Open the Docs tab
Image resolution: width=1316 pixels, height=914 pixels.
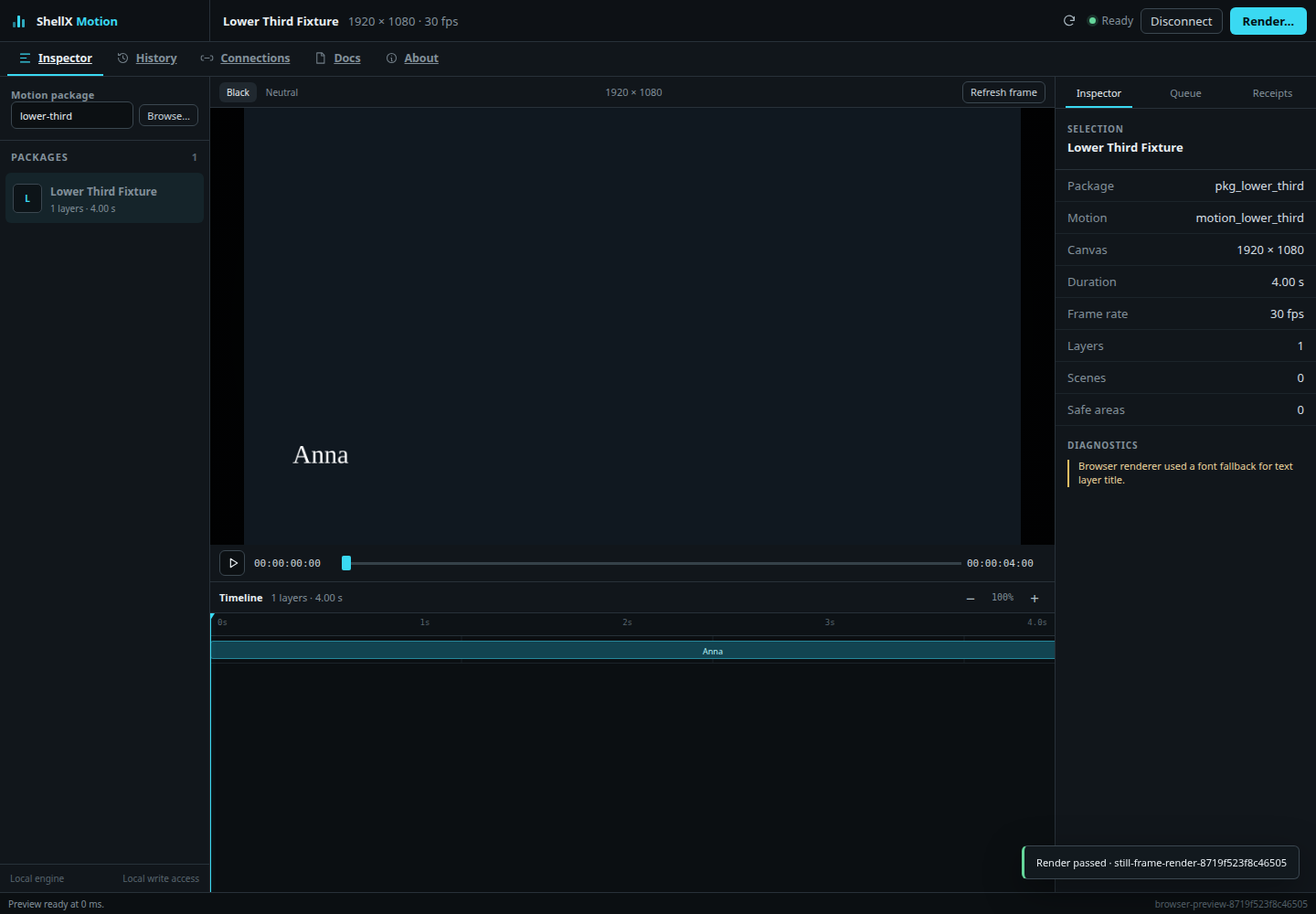338,58
